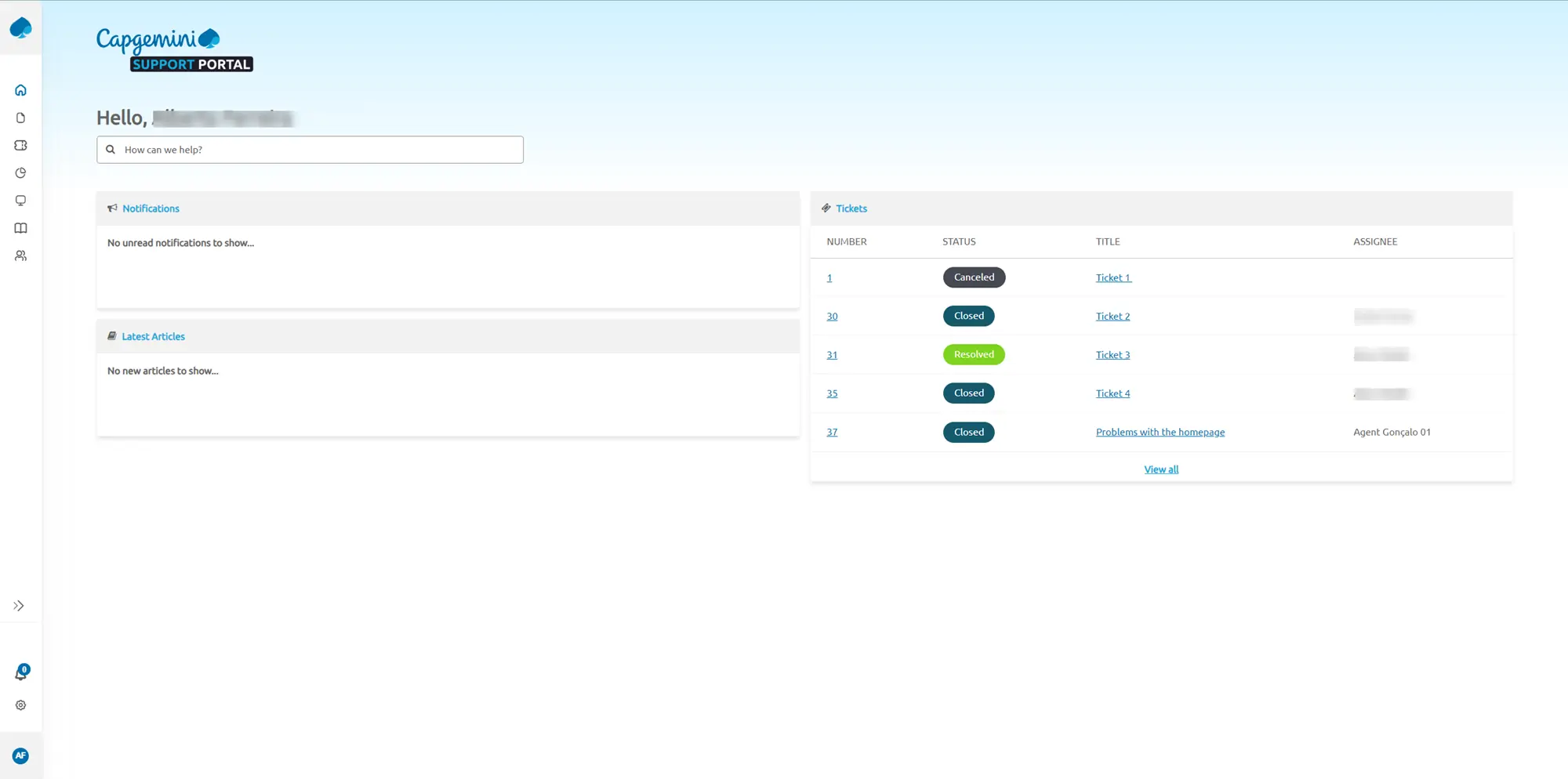Select the community/people icon in the sidebar
1568x779 pixels.
click(20, 255)
